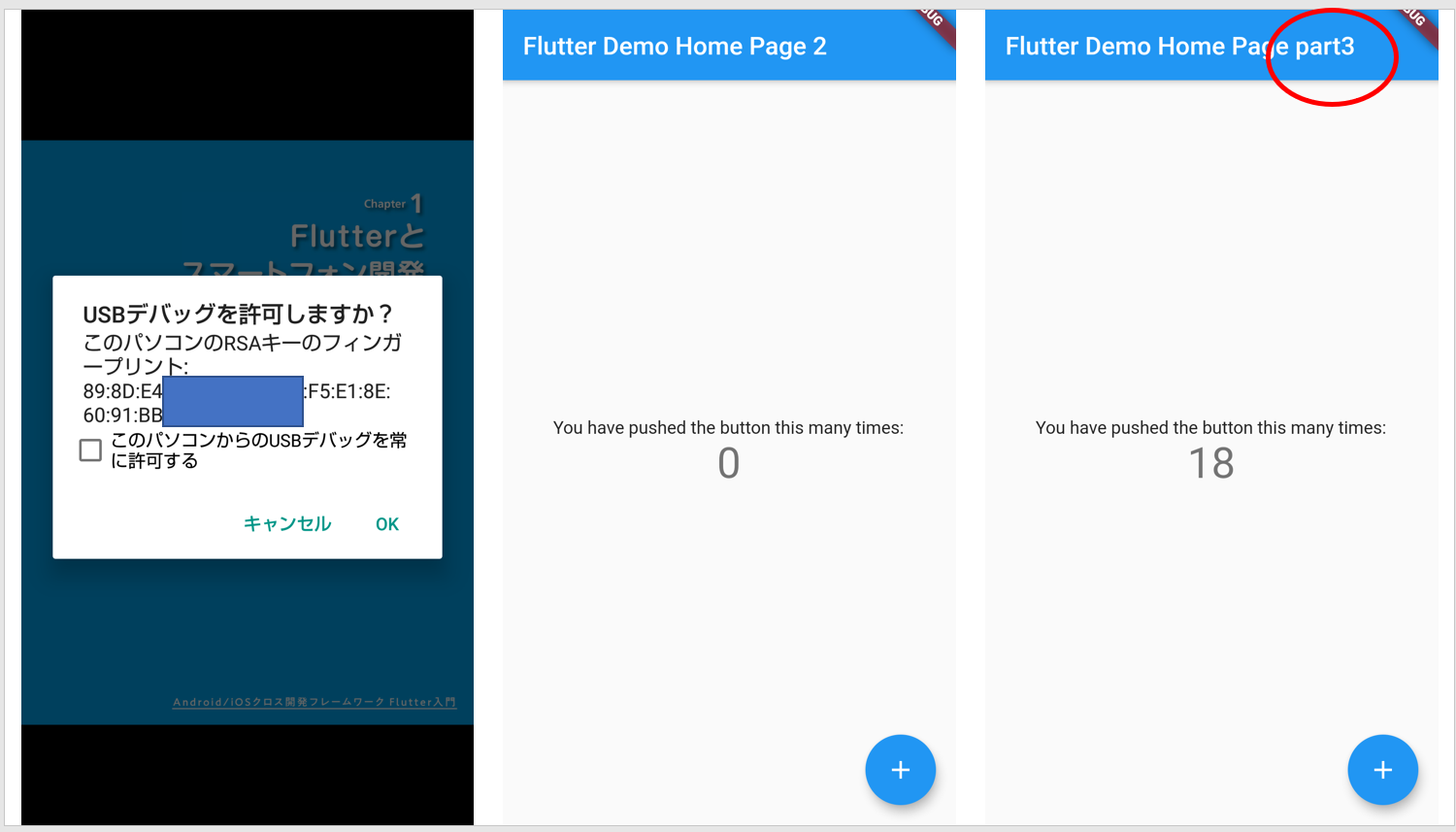Enable always allow USB debugging checkbox
The width and height of the screenshot is (1456, 832).
tap(90, 450)
